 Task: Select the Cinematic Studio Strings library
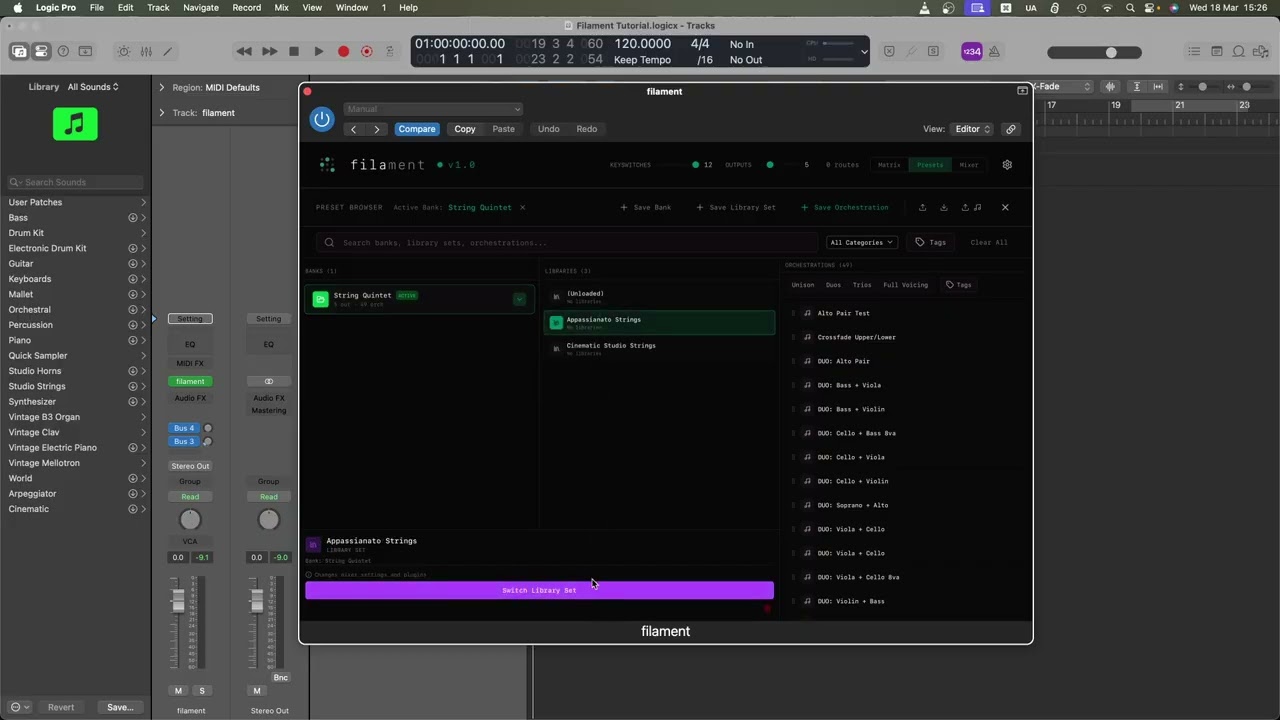click(x=660, y=348)
